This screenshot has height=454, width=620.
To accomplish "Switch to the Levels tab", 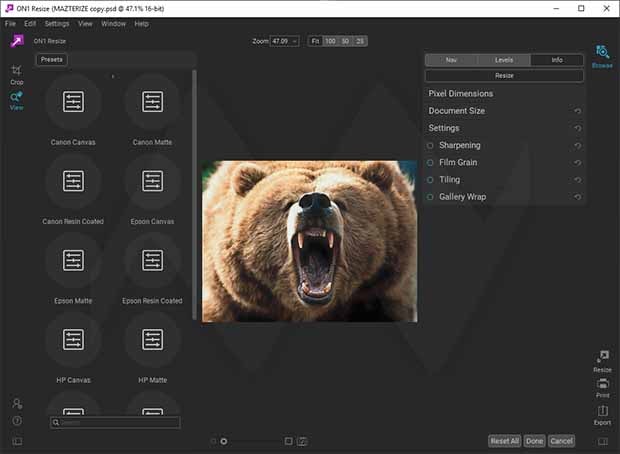I will point(504,60).
